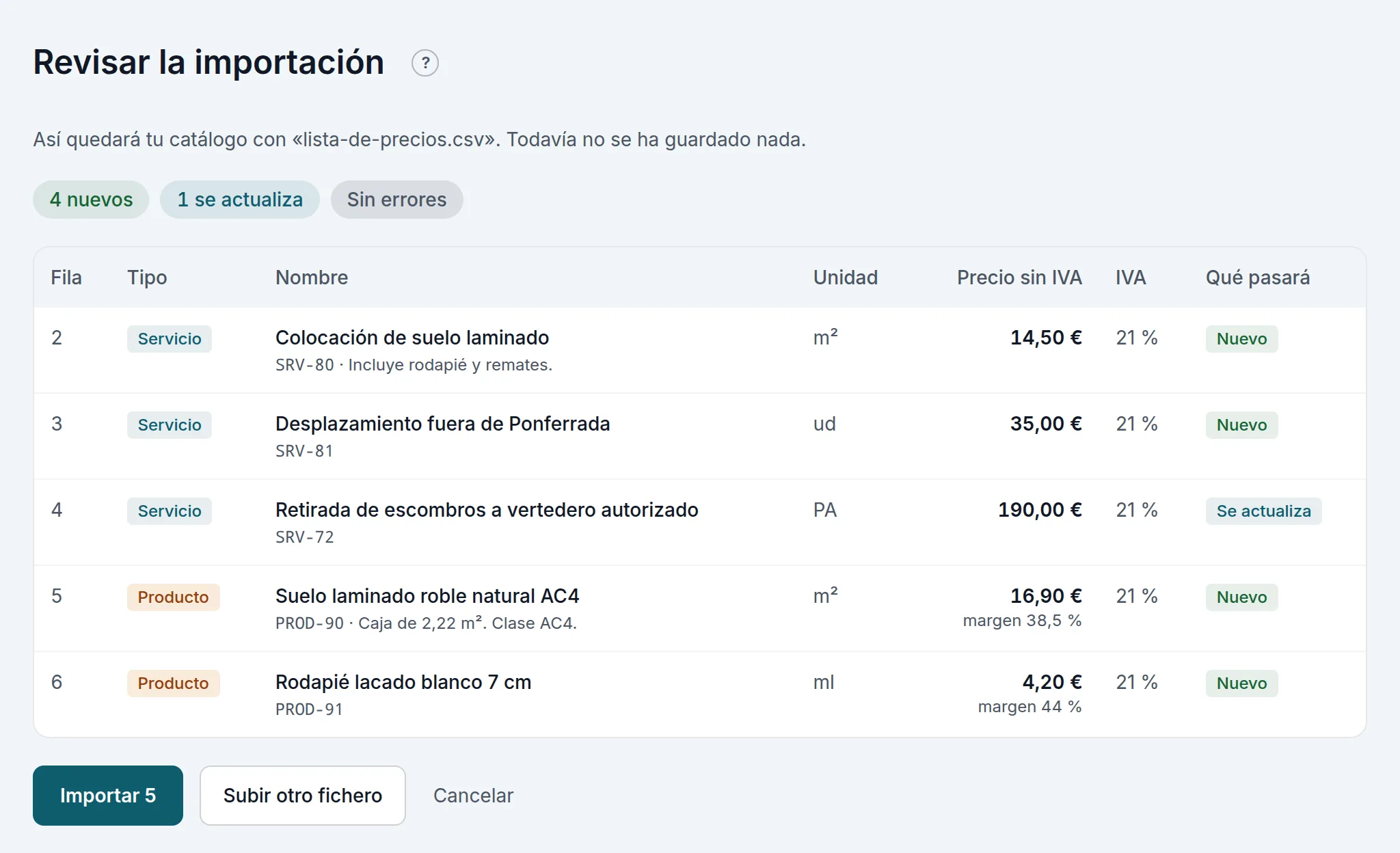Image resolution: width=1400 pixels, height=853 pixels.
Task: Click the Nuevo badge on Suelo laminado row
Action: tap(1241, 597)
